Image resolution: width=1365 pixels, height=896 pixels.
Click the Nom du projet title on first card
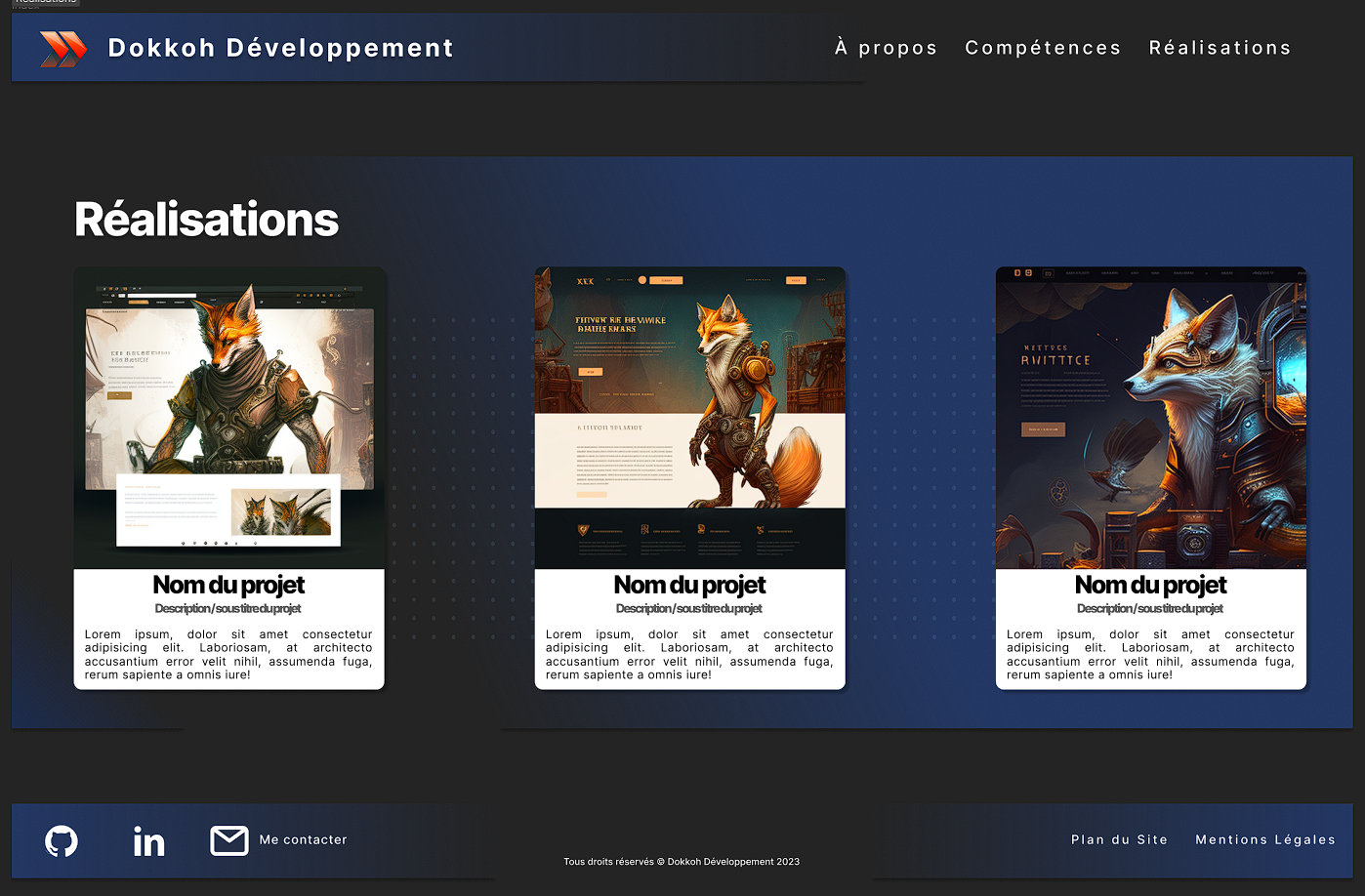pyautogui.click(x=228, y=585)
